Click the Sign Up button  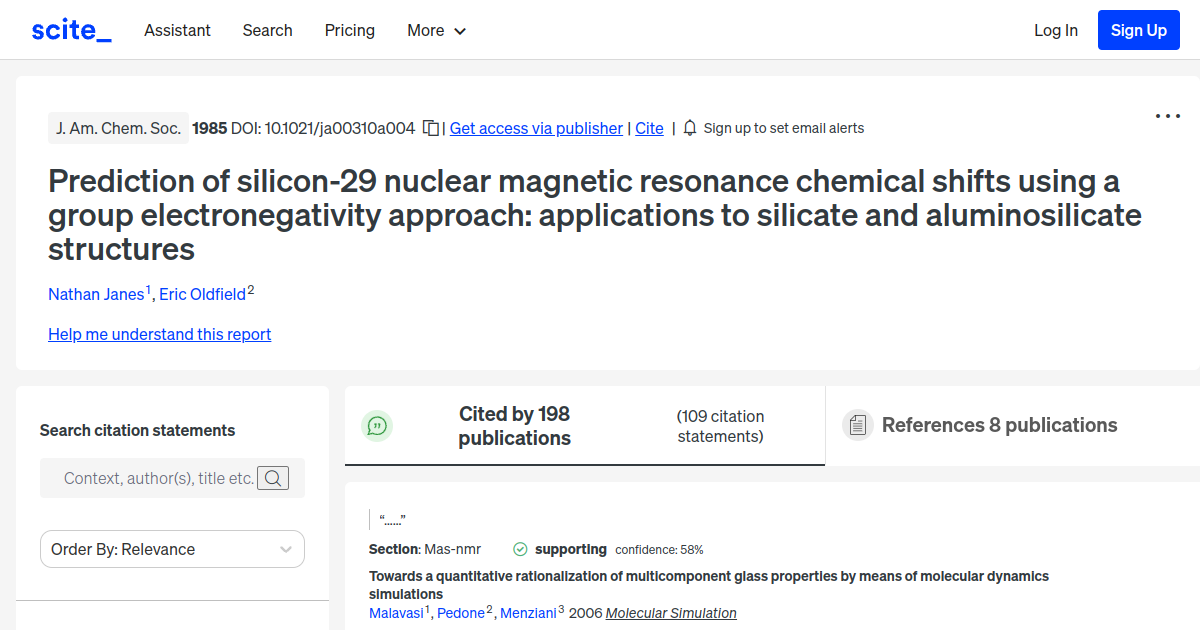[1138, 29]
